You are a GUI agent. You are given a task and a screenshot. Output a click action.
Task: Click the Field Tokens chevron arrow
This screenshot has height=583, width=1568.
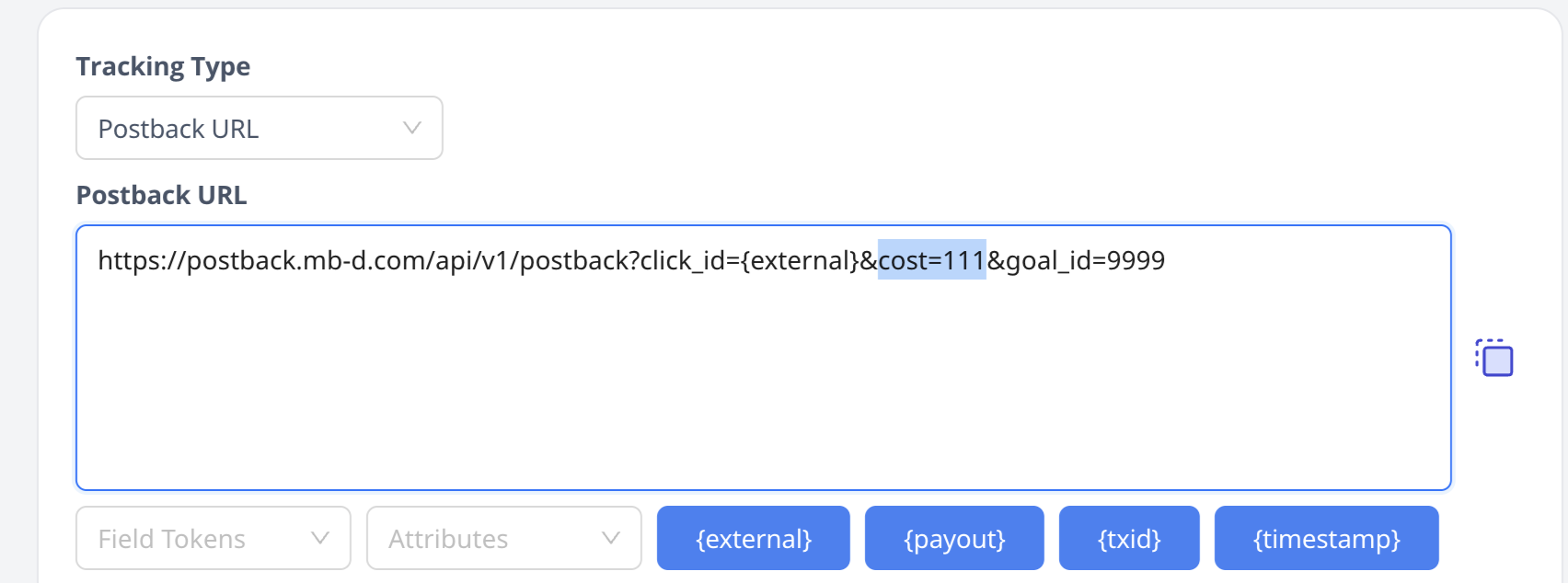[319, 538]
